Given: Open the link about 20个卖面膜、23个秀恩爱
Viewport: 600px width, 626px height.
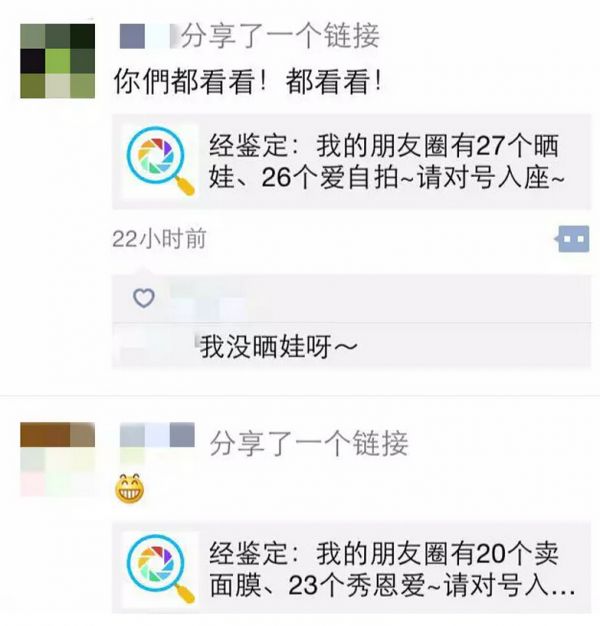Looking at the screenshot, I should click(351, 567).
